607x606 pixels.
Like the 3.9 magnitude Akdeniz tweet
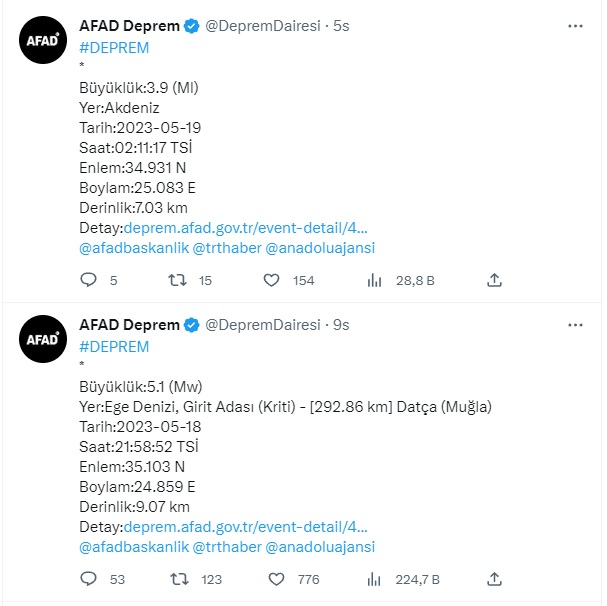coord(271,281)
